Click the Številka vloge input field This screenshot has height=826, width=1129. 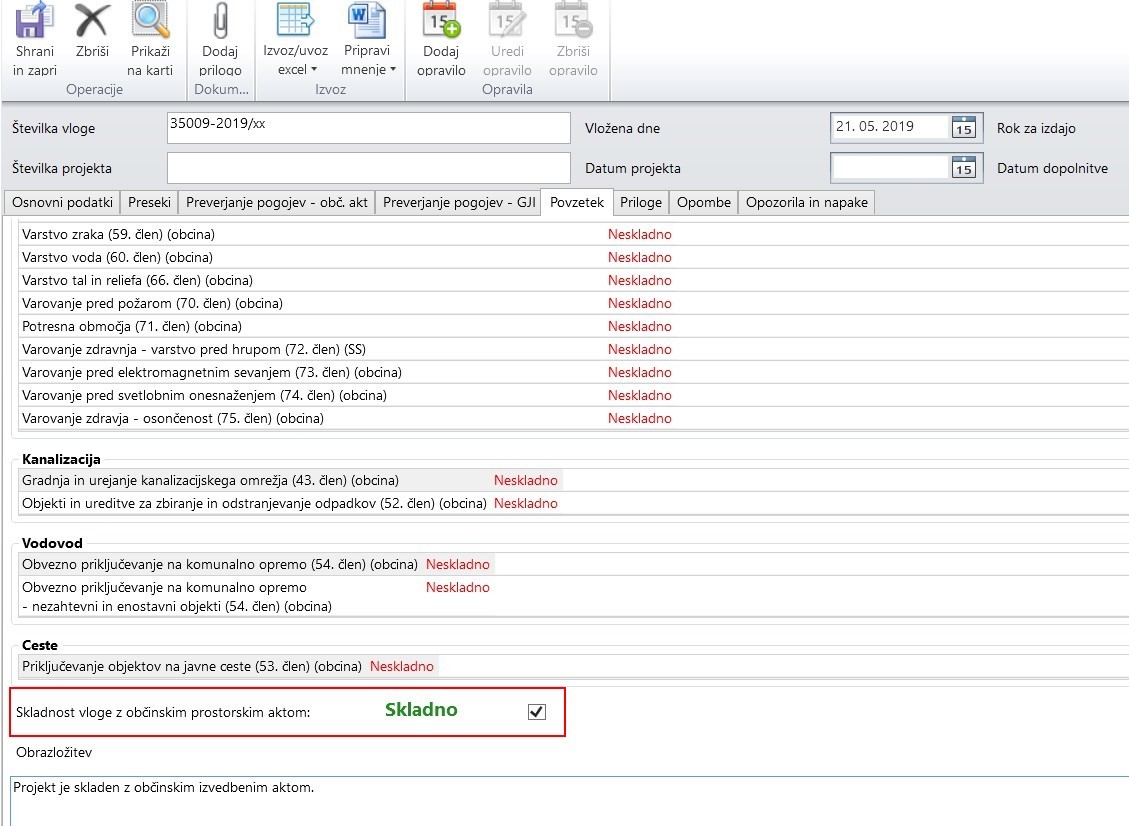point(368,128)
